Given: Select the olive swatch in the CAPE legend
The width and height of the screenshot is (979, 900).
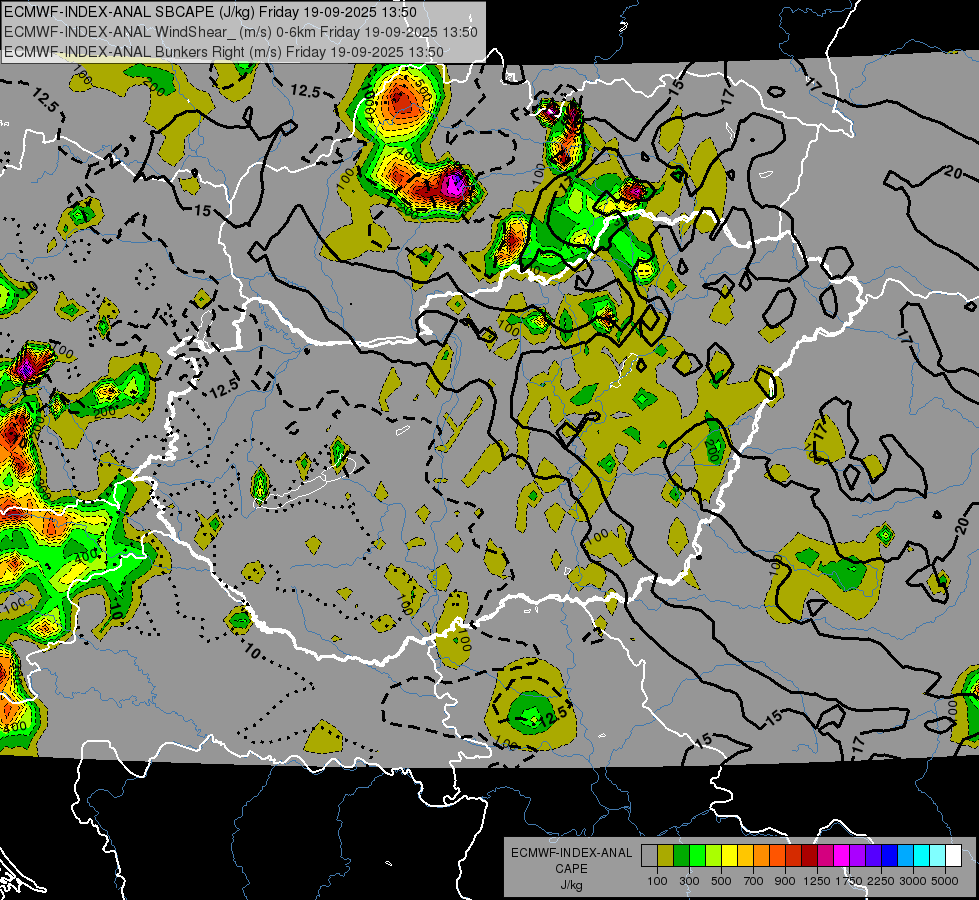Looking at the screenshot, I should 666,855.
